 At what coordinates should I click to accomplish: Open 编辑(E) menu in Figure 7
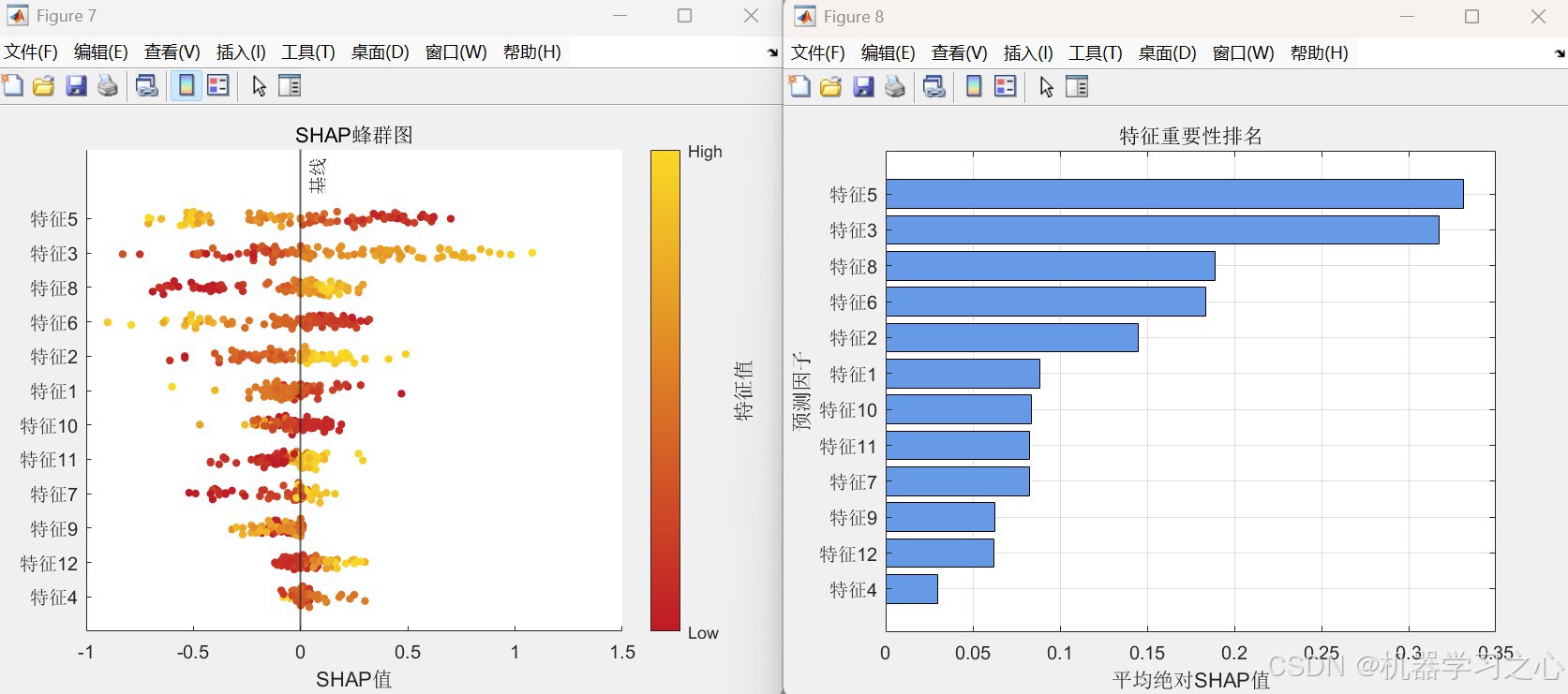click(x=100, y=52)
